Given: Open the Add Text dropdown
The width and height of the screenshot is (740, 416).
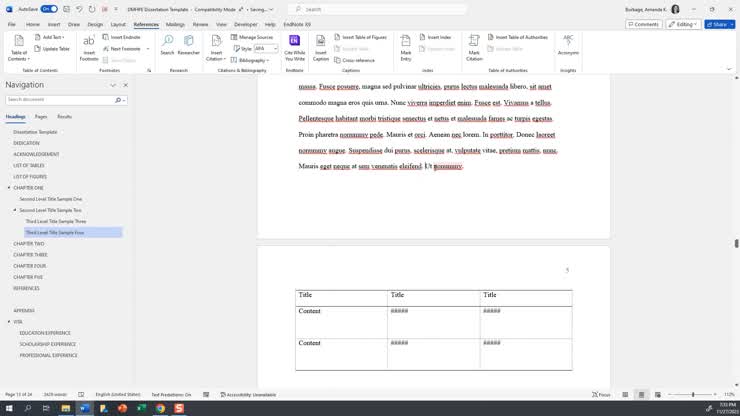Looking at the screenshot, I should [50, 37].
